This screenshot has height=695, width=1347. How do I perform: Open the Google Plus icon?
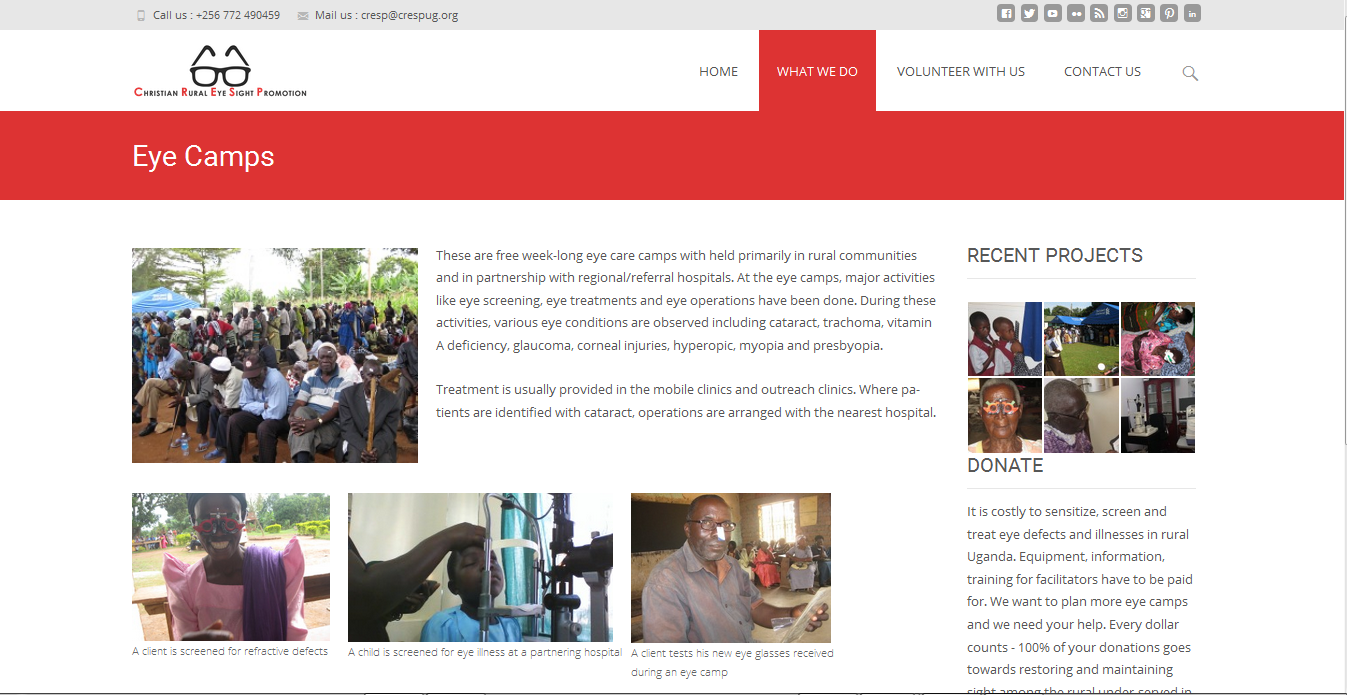pyautogui.click(x=1146, y=13)
